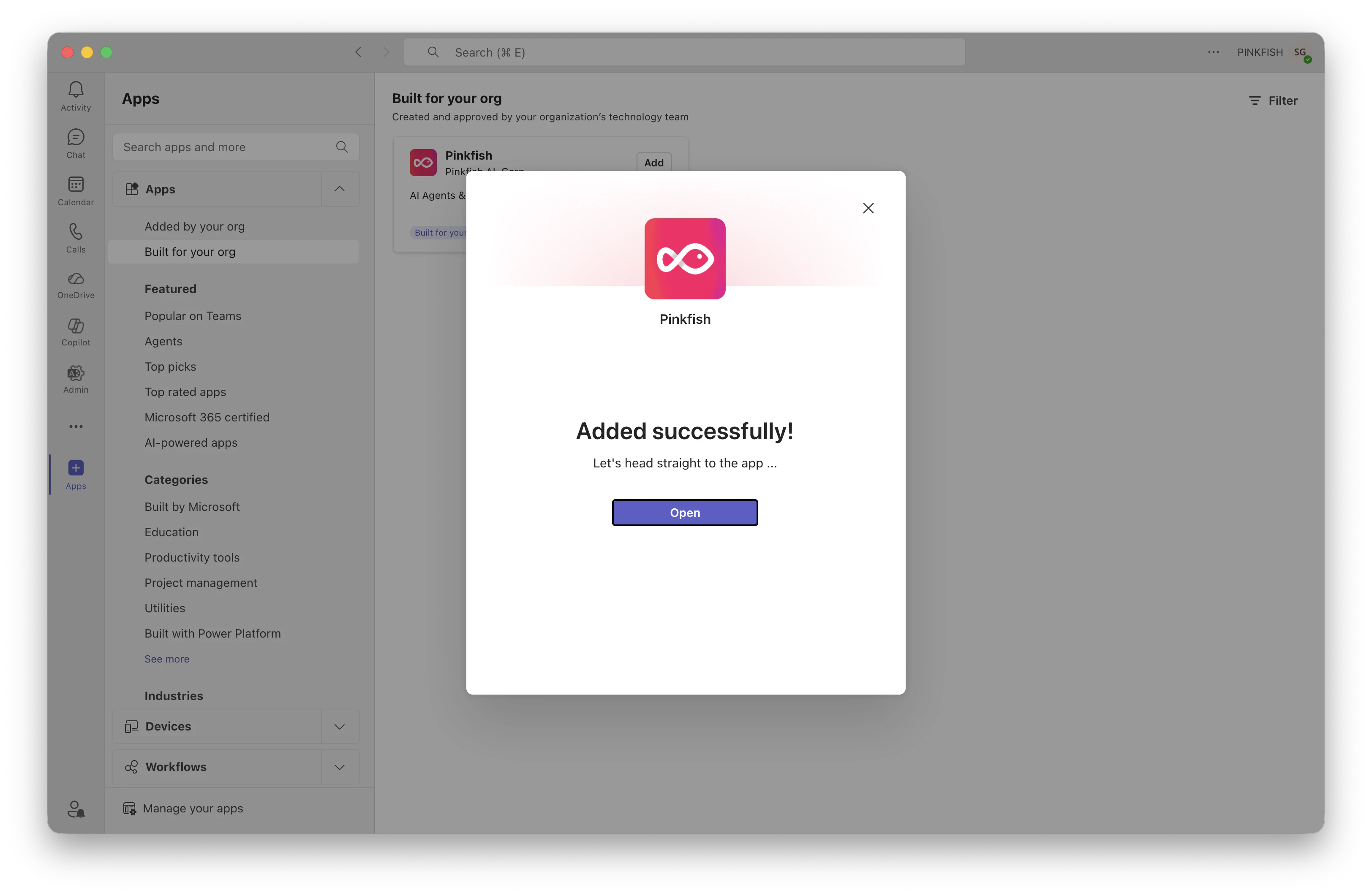Expand the Workflows section

340,767
